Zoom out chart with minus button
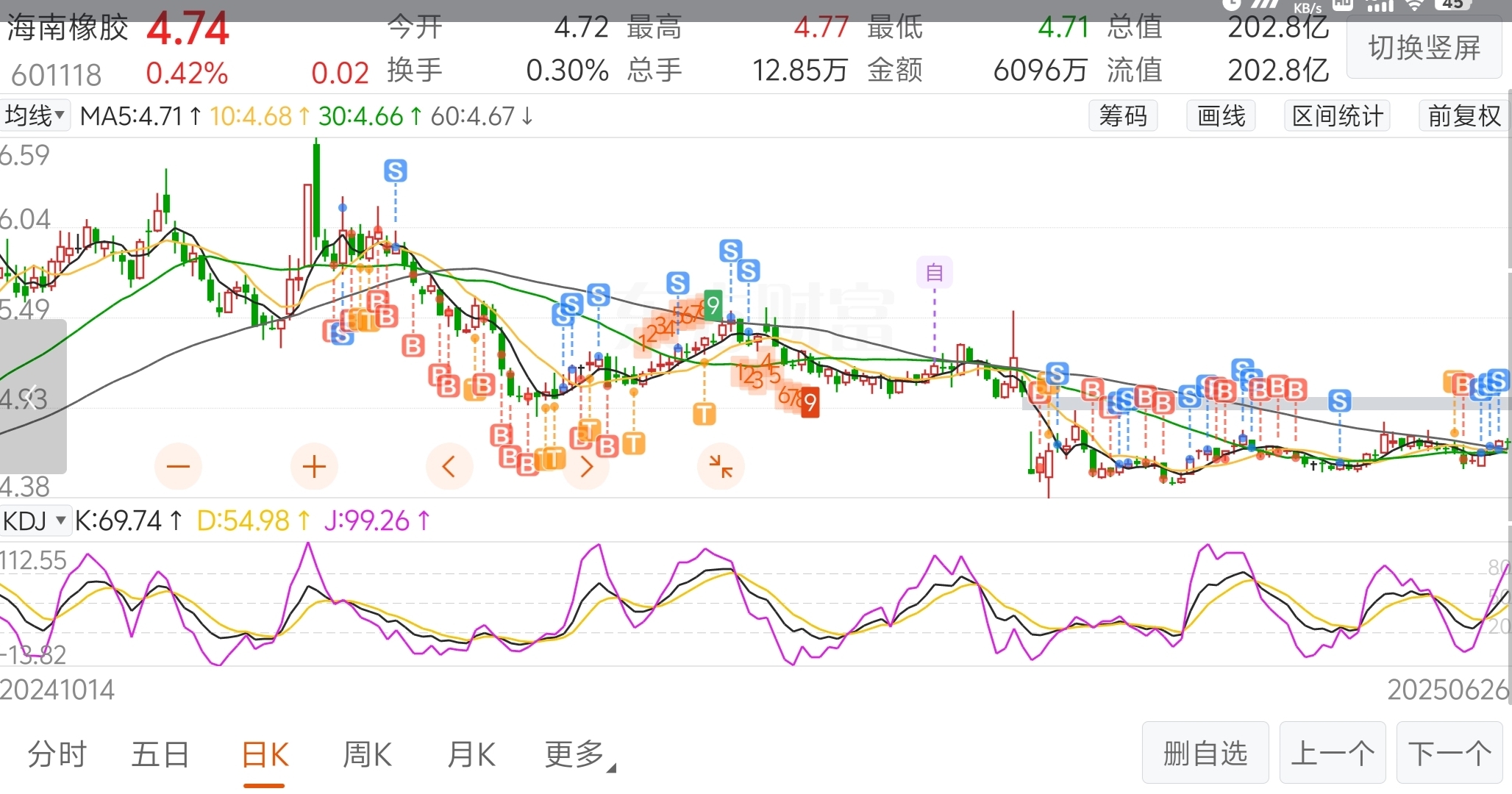 click(x=178, y=466)
